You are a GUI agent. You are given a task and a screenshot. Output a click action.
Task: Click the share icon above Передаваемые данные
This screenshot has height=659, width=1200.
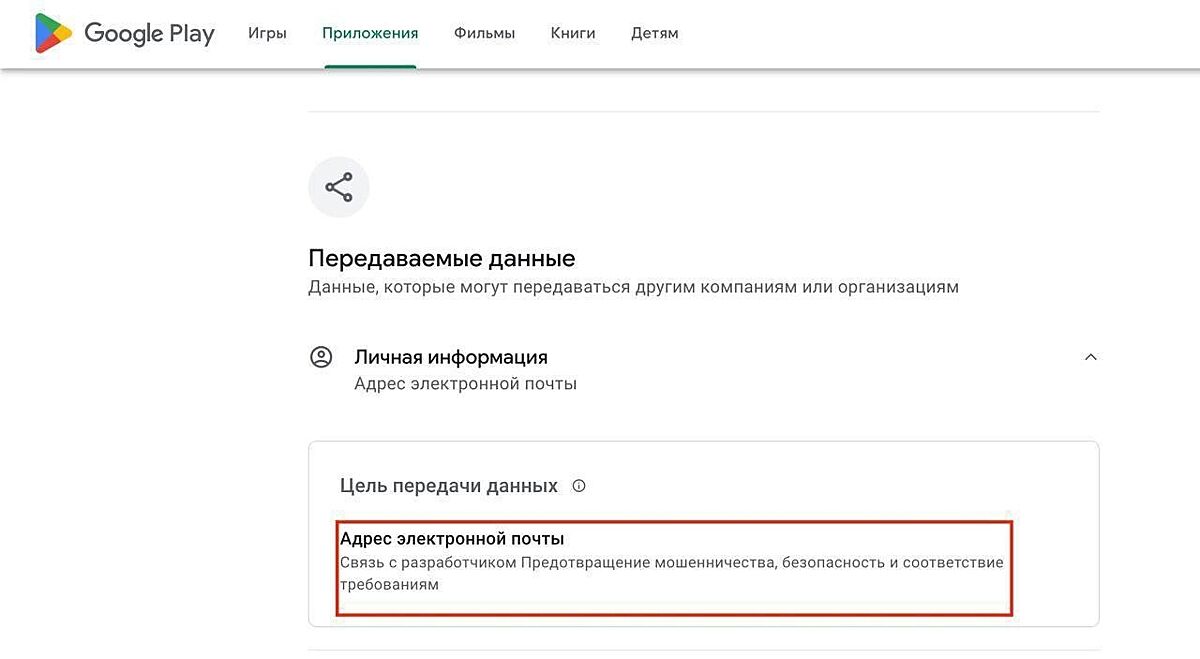tap(339, 187)
